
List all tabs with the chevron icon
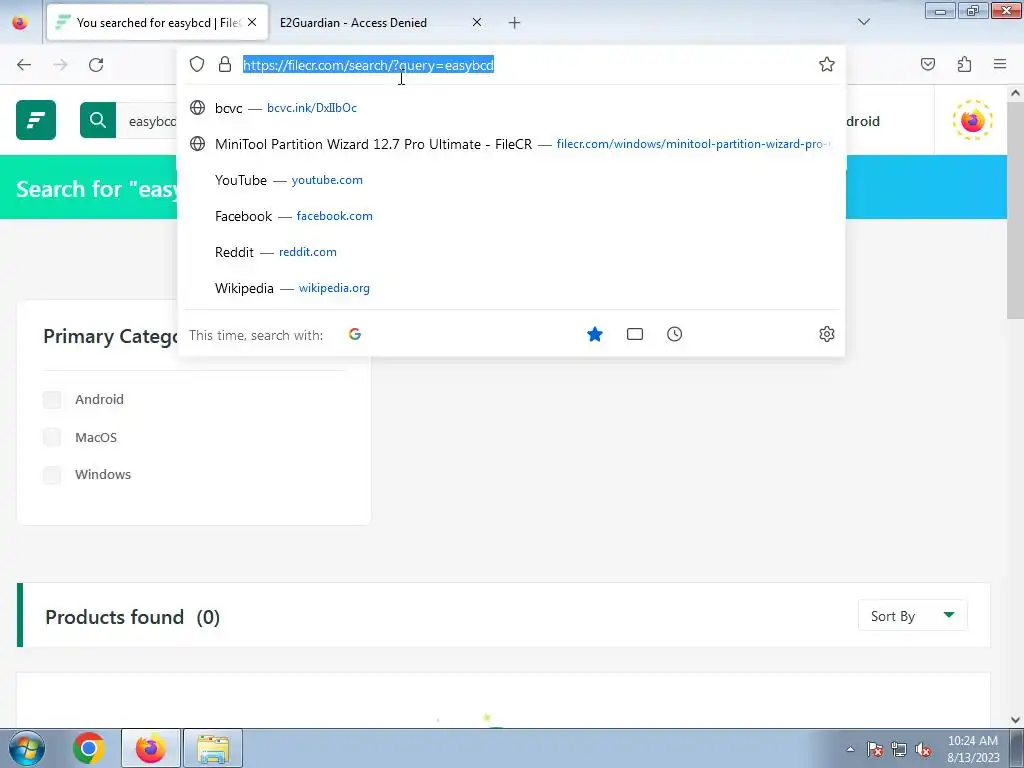pyautogui.click(x=864, y=22)
